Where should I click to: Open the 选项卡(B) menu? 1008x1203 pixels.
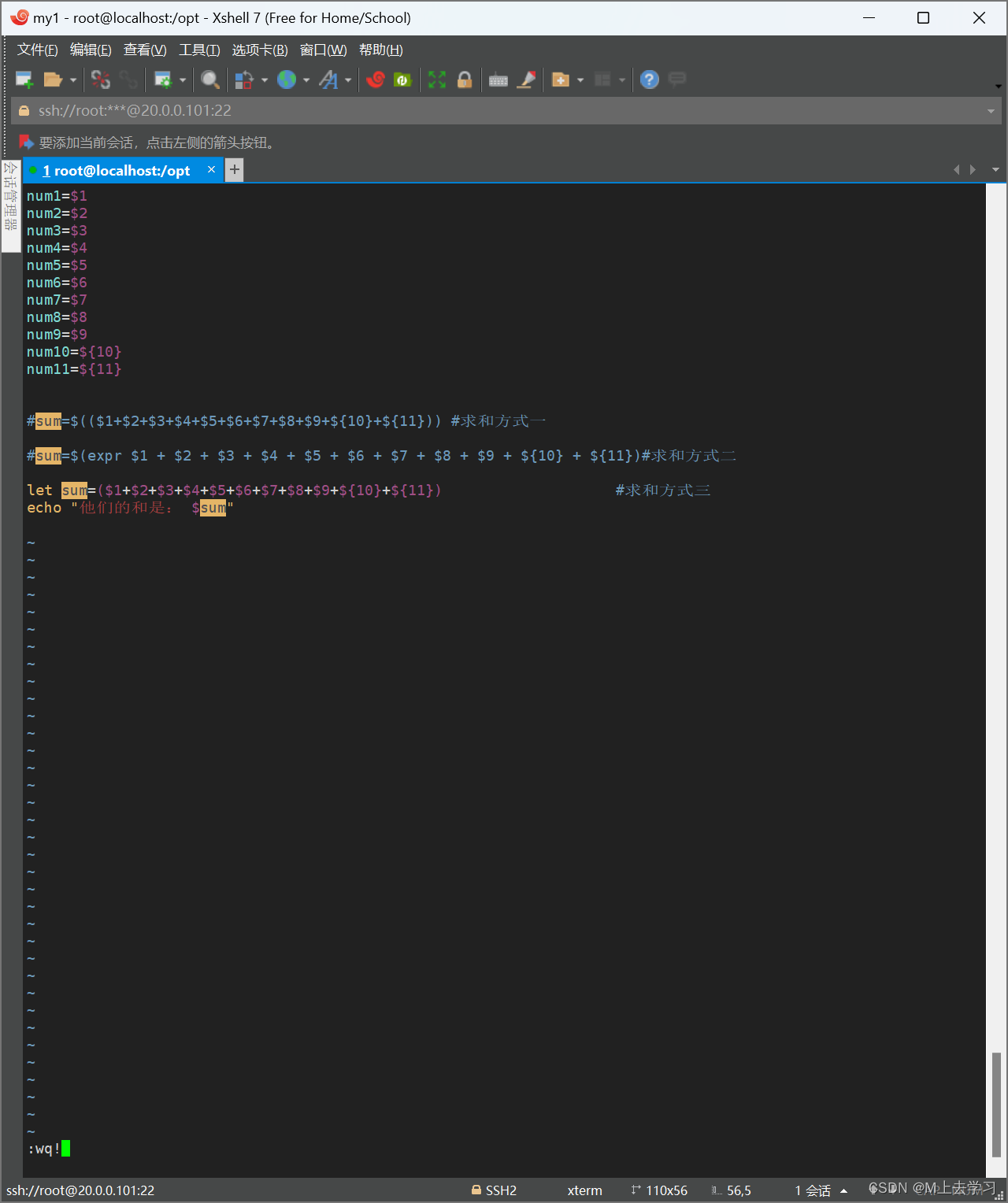click(x=260, y=50)
